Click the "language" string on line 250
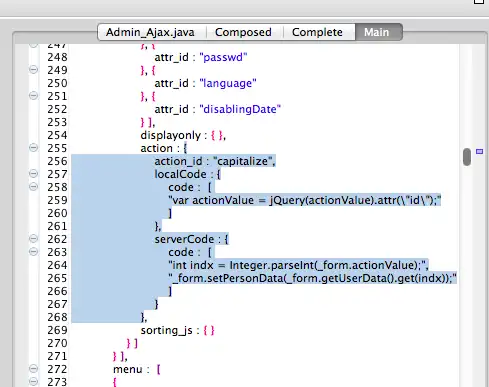The image size is (489, 387). 228,83
